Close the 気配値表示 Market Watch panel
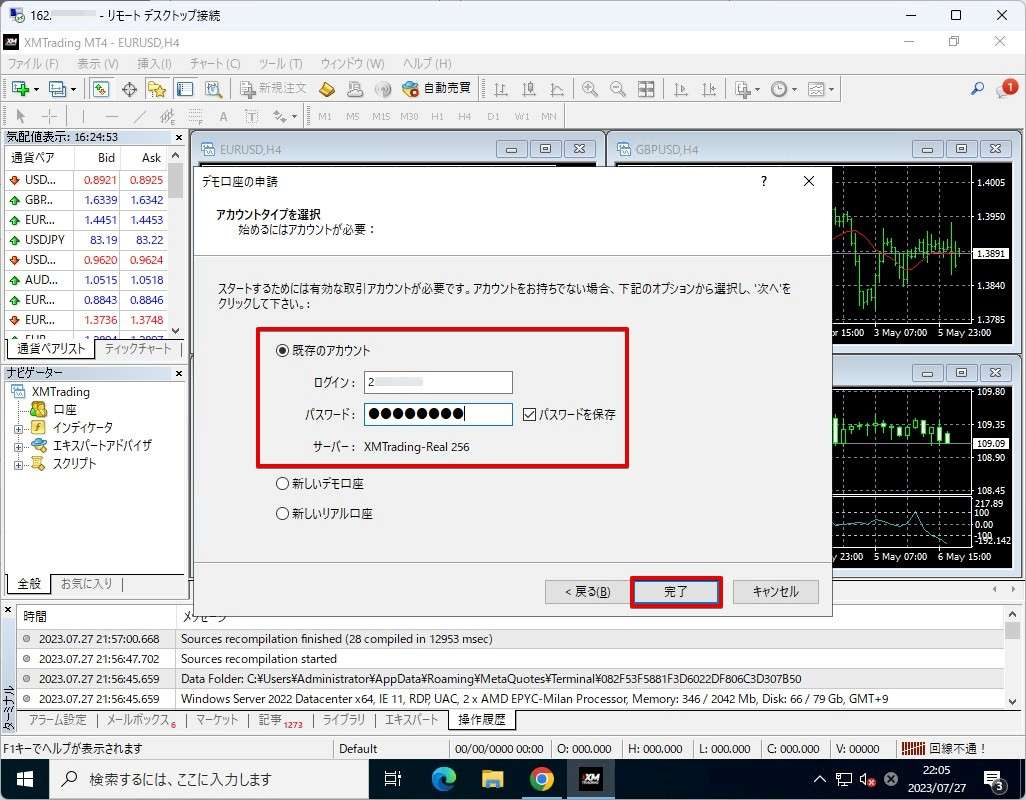 click(179, 137)
